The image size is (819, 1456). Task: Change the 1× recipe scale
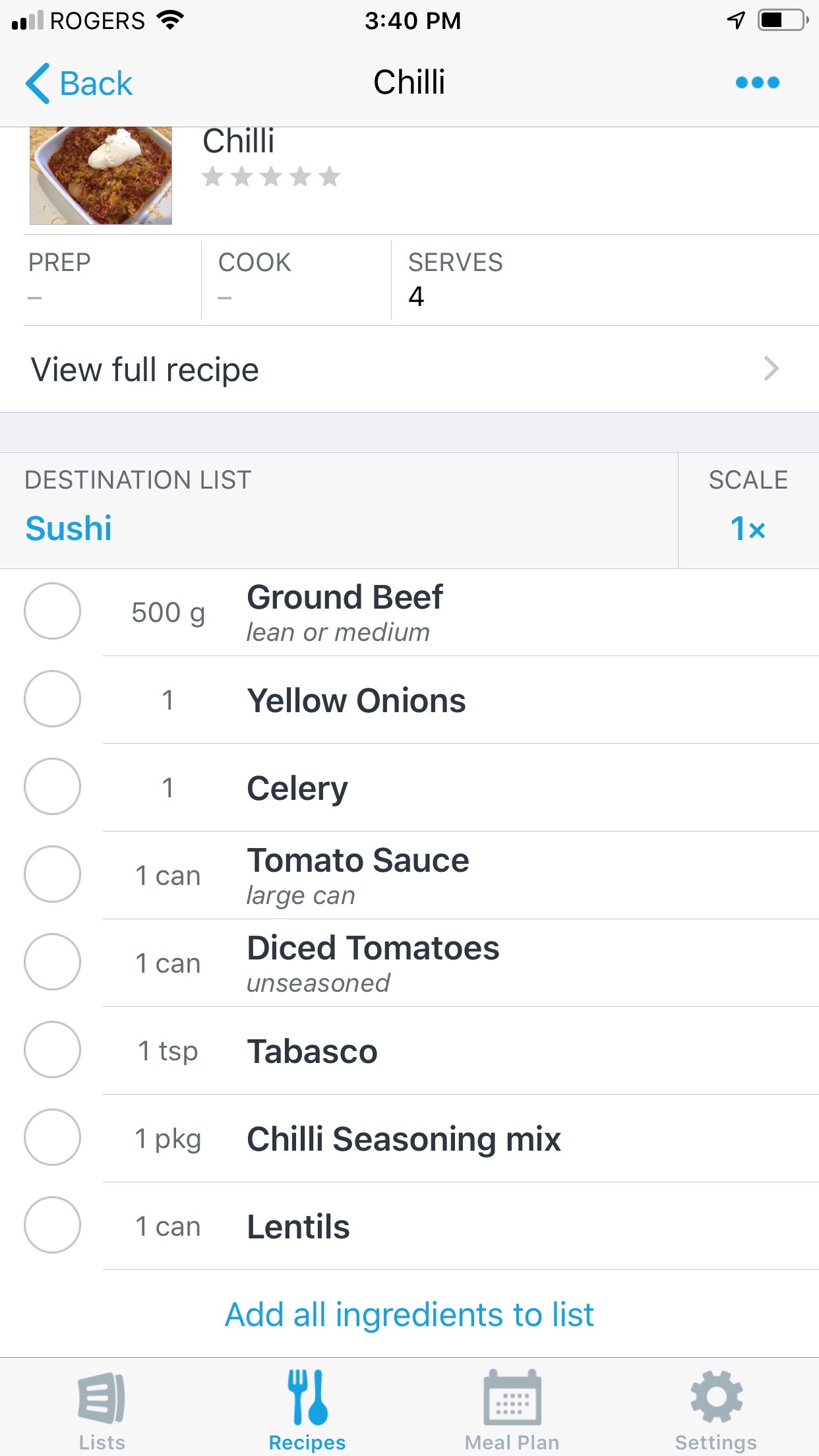point(748,528)
